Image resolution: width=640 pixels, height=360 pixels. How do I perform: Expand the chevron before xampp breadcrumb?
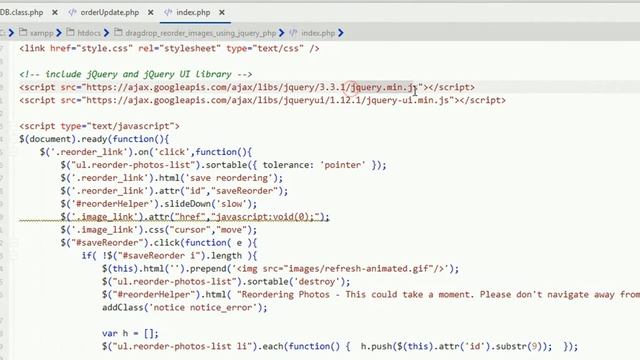click(11, 33)
